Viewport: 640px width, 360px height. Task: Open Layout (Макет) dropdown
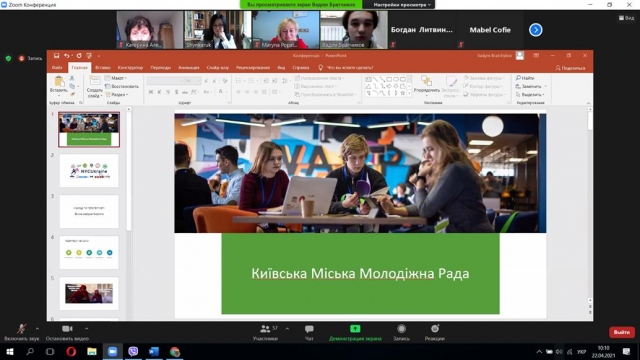click(x=116, y=78)
